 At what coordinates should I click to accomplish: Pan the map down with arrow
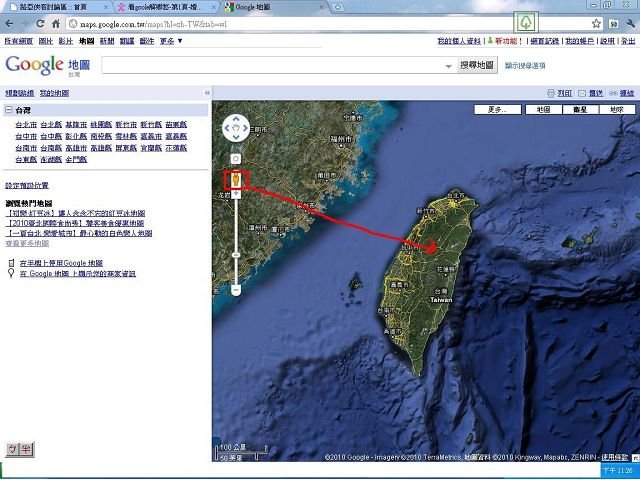click(x=236, y=138)
